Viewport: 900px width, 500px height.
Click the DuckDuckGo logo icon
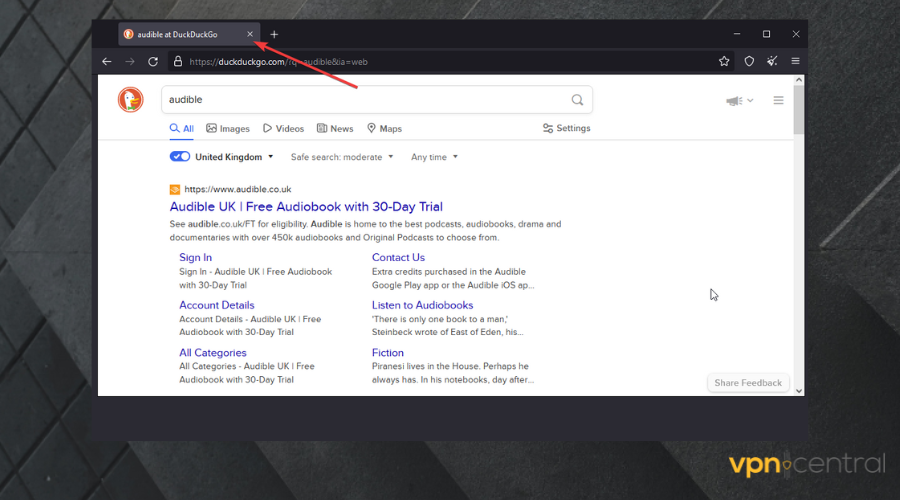click(130, 99)
